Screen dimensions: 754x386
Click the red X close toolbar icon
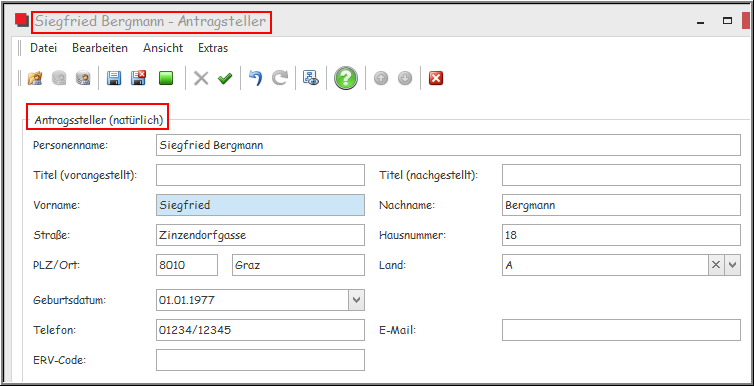(x=436, y=78)
